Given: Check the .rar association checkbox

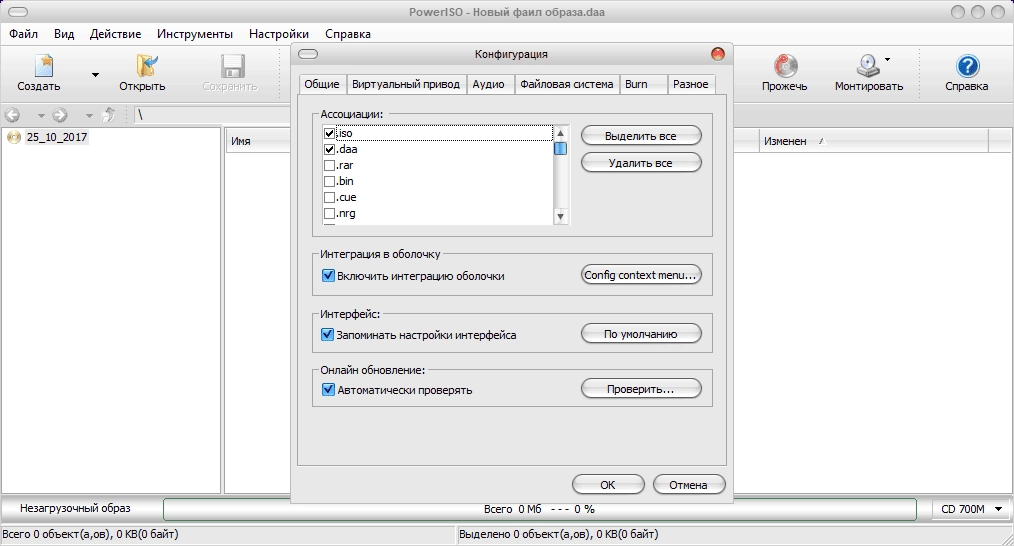Looking at the screenshot, I should [329, 166].
